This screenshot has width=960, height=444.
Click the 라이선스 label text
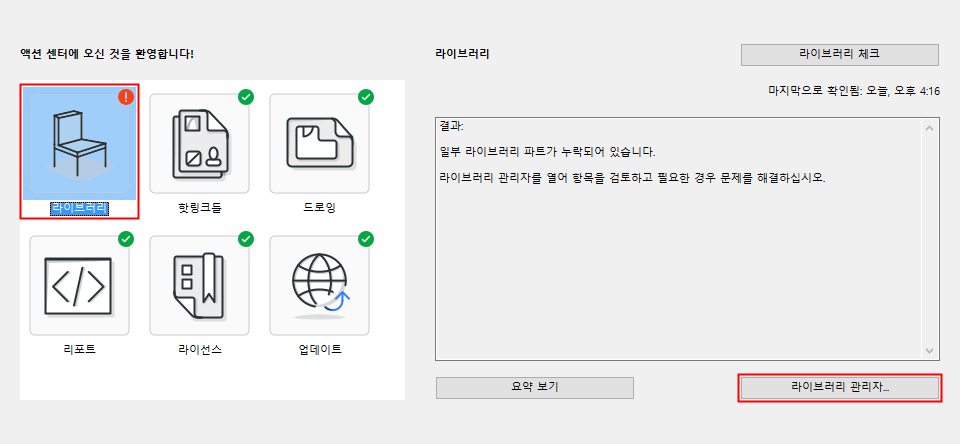coord(200,350)
